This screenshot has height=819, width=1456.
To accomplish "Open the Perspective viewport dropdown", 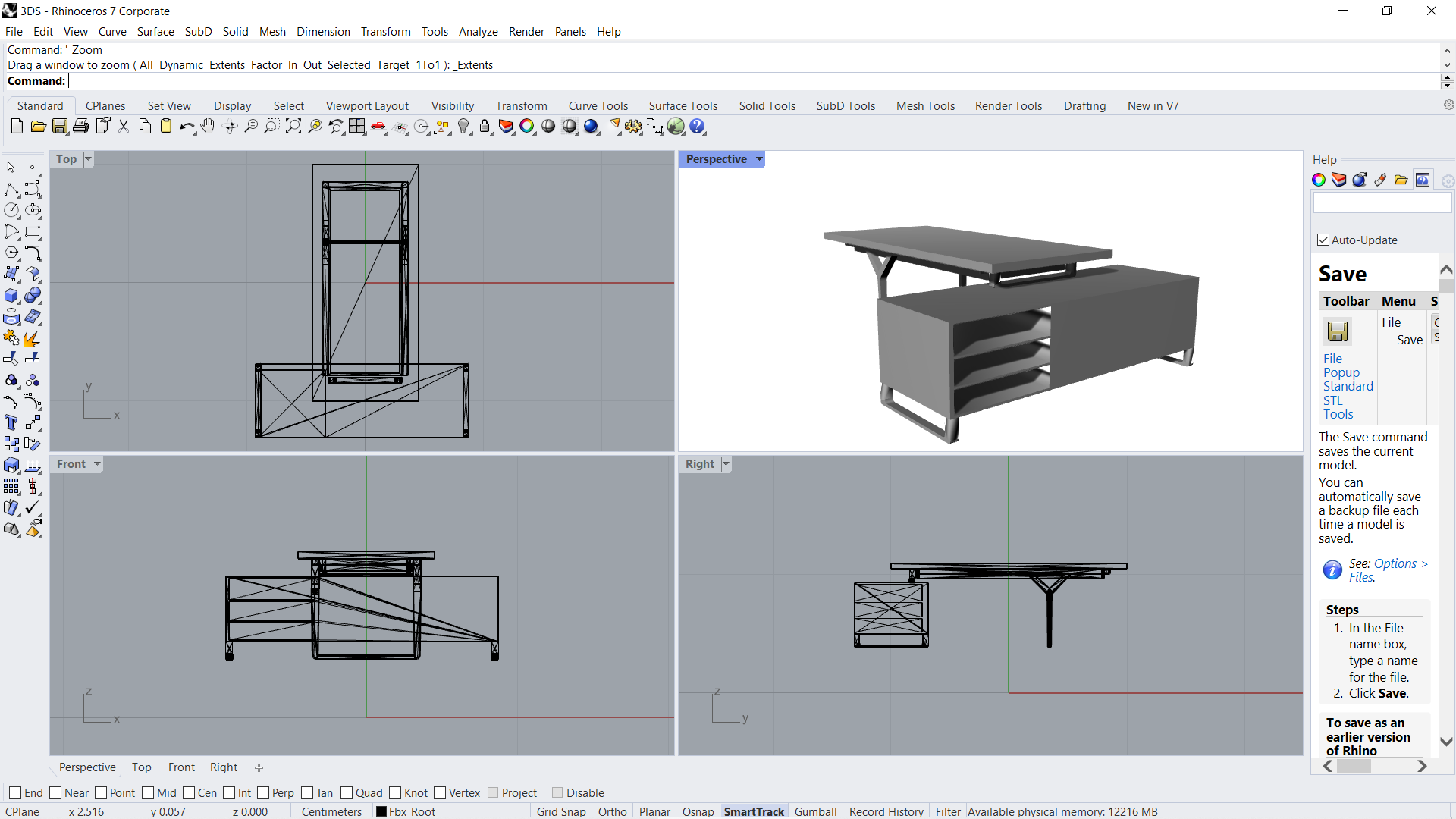I will [x=758, y=159].
